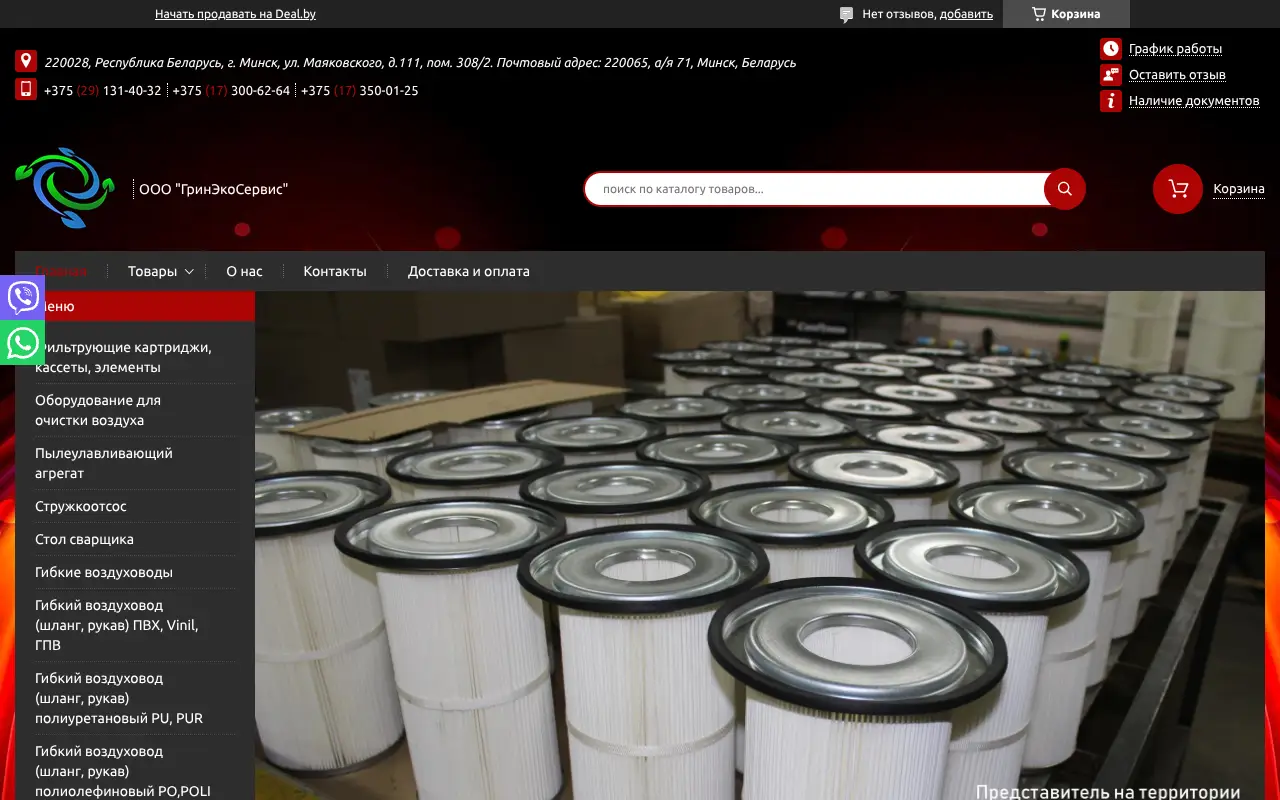The image size is (1280, 800).
Task: Expand the Товары dropdown menu
Action: (x=160, y=271)
